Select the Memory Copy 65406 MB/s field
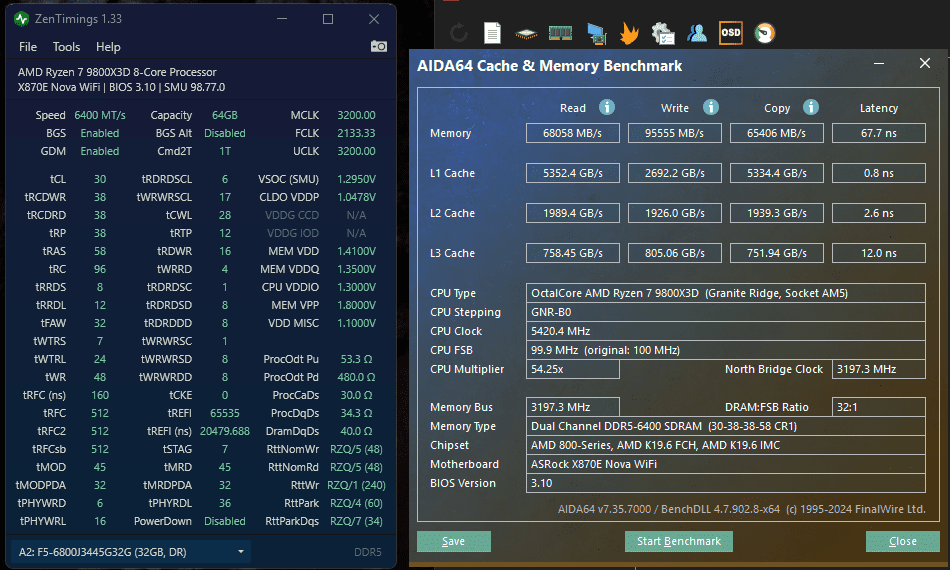950x570 pixels. pyautogui.click(x=777, y=133)
